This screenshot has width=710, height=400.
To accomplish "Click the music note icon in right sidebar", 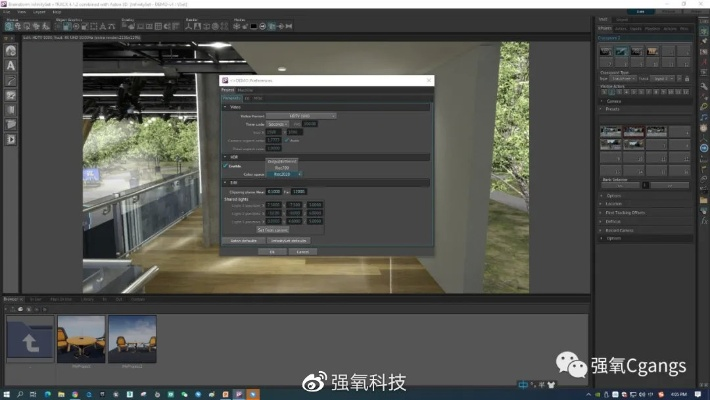I will click(x=704, y=117).
